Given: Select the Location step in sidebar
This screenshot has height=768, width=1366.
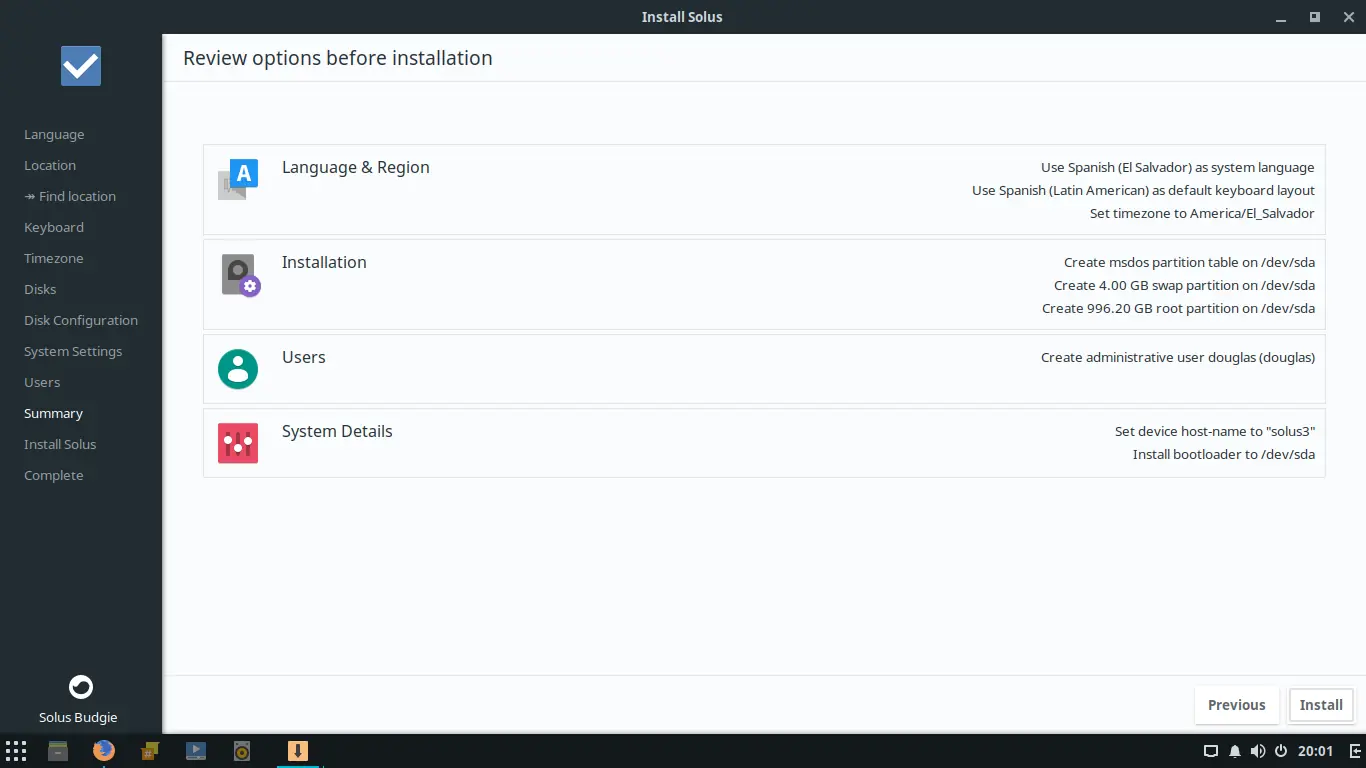Looking at the screenshot, I should click(x=50, y=166).
